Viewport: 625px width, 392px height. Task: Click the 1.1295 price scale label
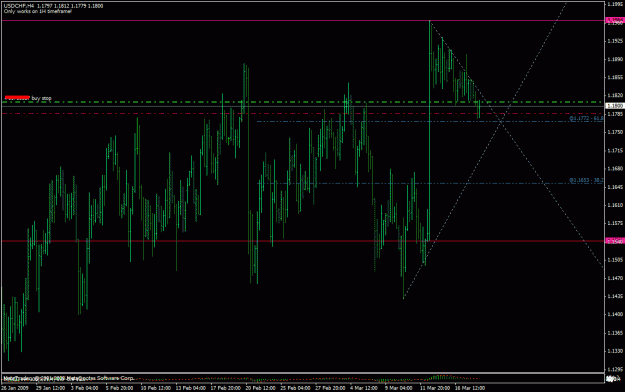pyautogui.click(x=615, y=369)
